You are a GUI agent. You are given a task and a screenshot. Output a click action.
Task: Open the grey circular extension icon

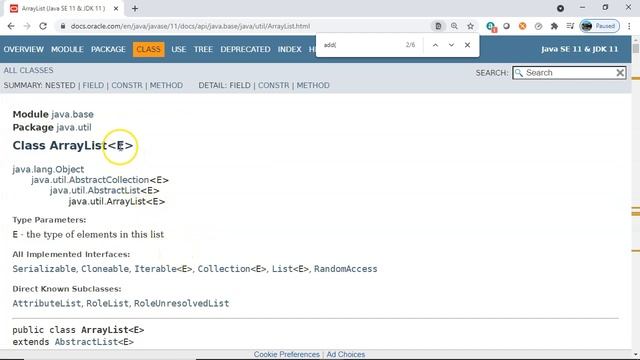pyautogui.click(x=507, y=26)
